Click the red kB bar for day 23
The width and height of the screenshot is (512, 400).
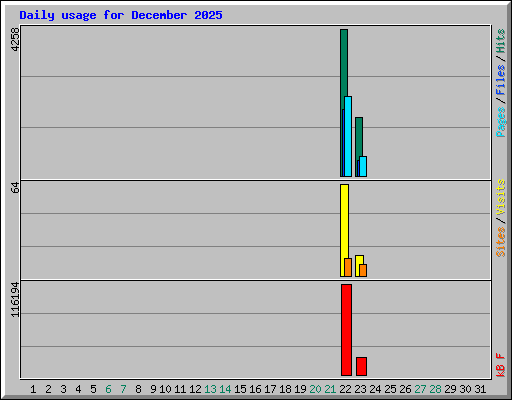coord(361,366)
